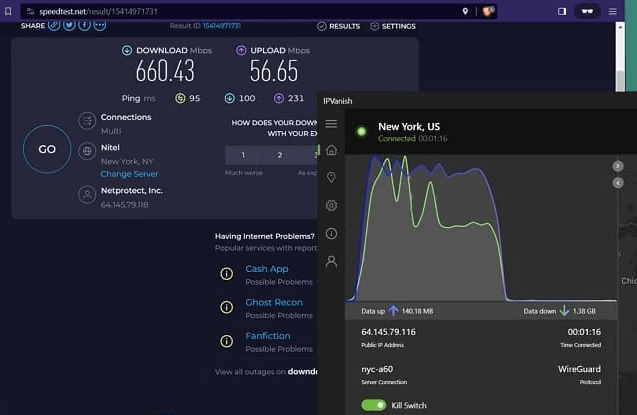
Task: Click the upper round arrow button beside the graph
Action: [x=618, y=166]
